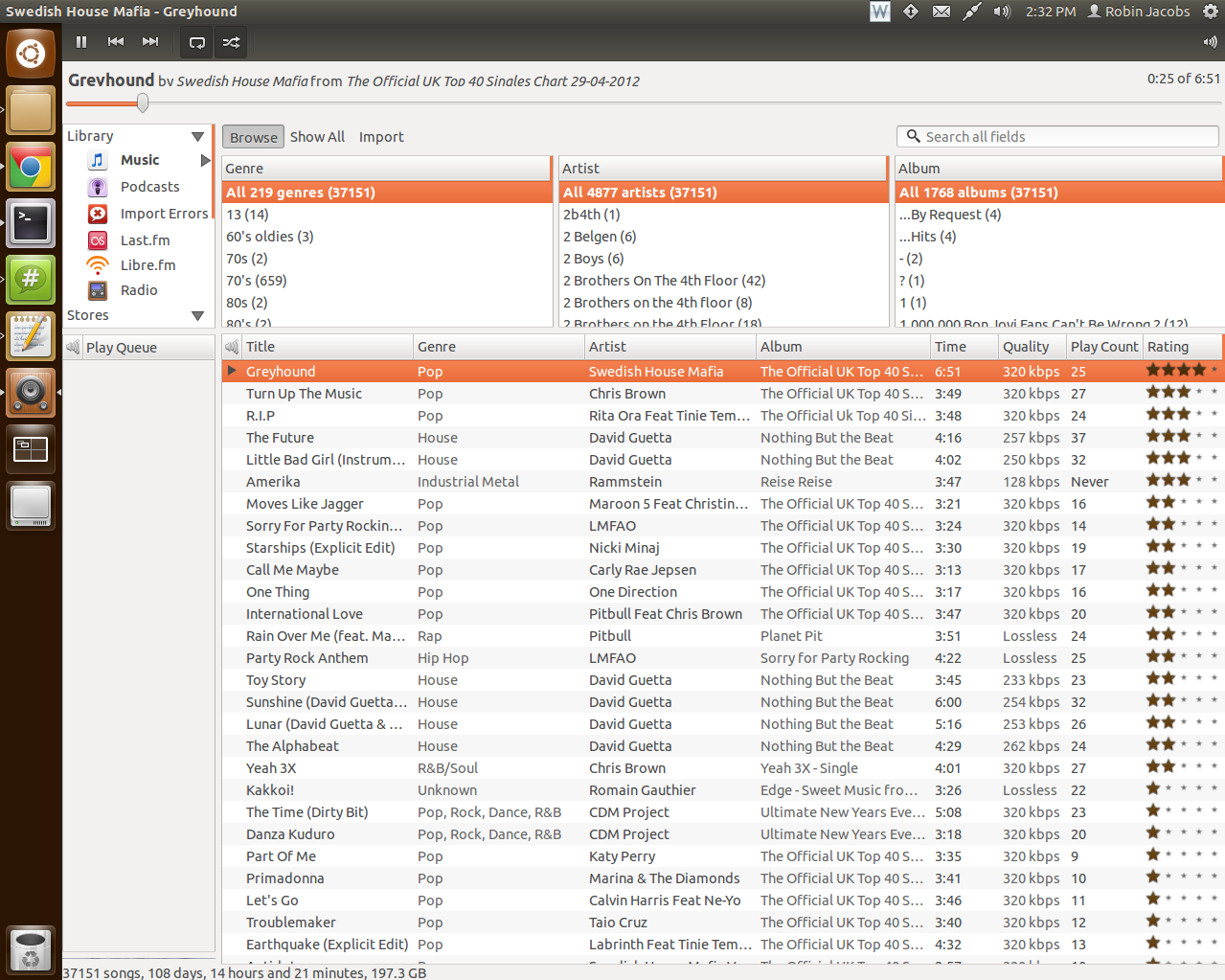Sort by the Rating column

point(1183,347)
